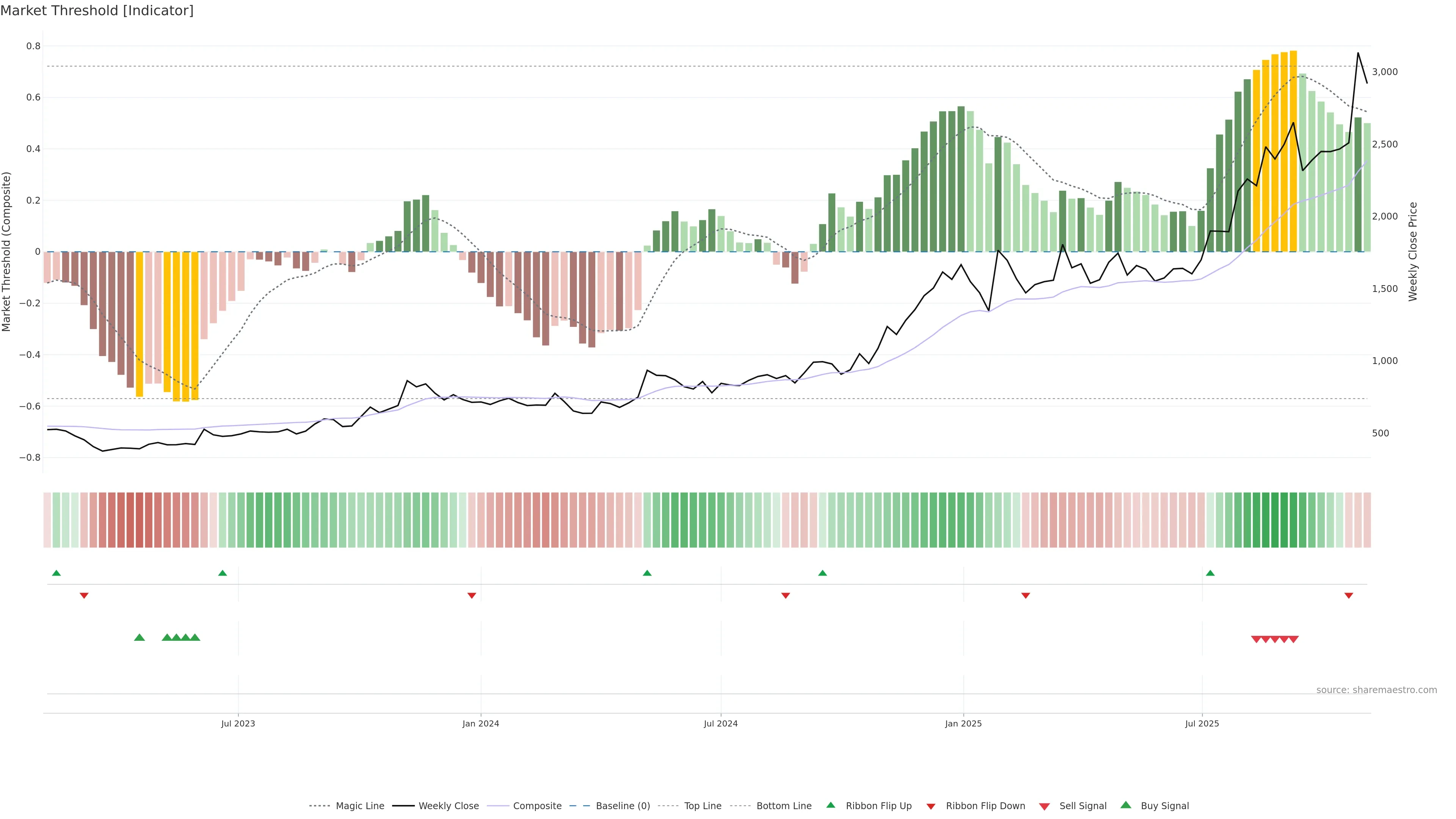Click the Market Threshold [Indicator] chart title

pos(97,11)
